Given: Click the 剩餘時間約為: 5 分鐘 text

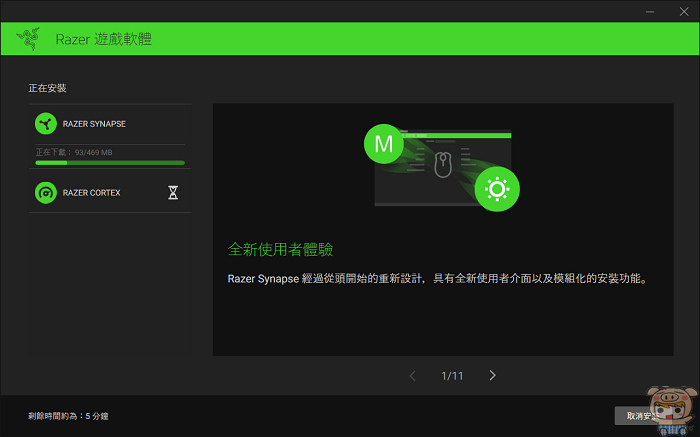Looking at the screenshot, I should point(68,416).
